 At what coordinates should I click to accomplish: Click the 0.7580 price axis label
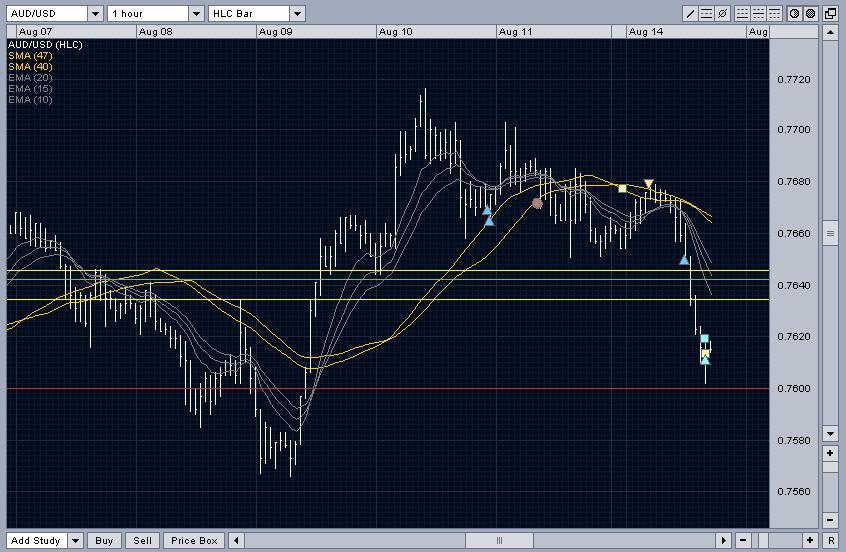point(794,441)
